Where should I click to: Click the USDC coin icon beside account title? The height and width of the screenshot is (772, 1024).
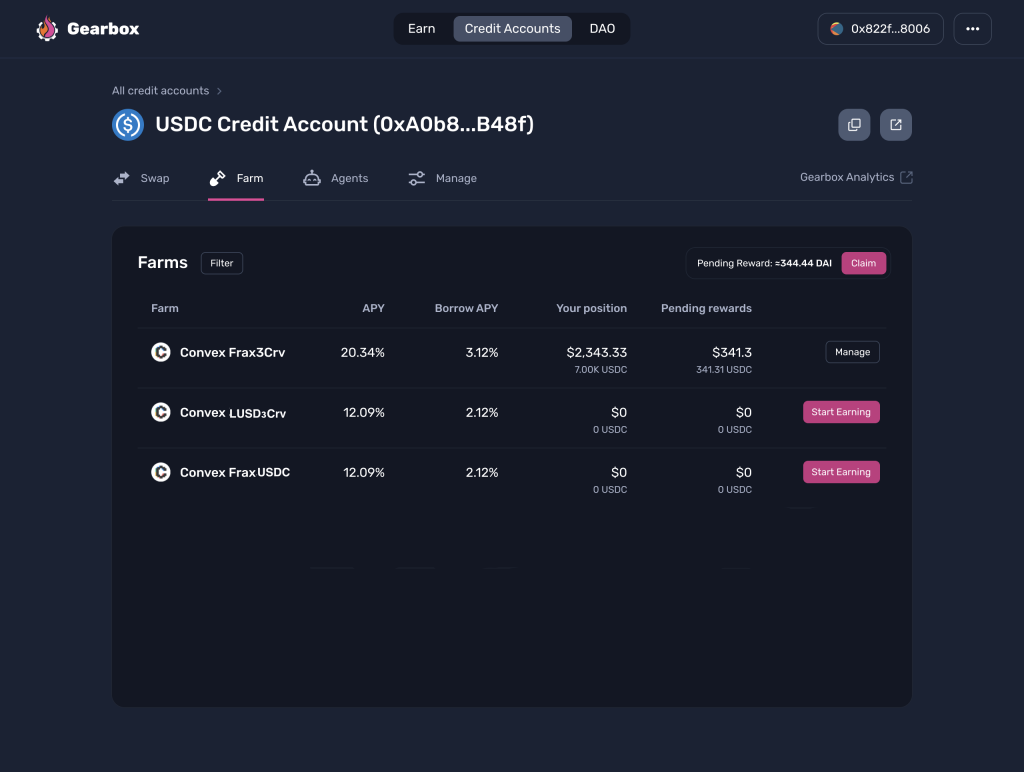pyautogui.click(x=128, y=125)
